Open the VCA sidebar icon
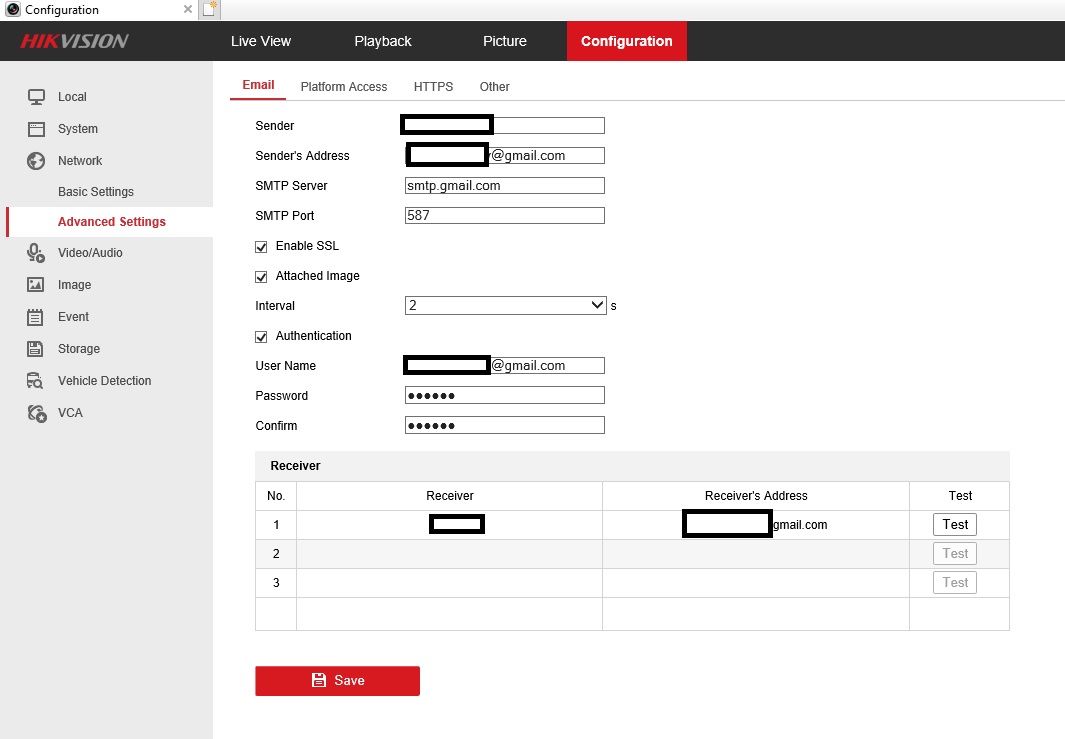The height and width of the screenshot is (739, 1065). [37, 413]
